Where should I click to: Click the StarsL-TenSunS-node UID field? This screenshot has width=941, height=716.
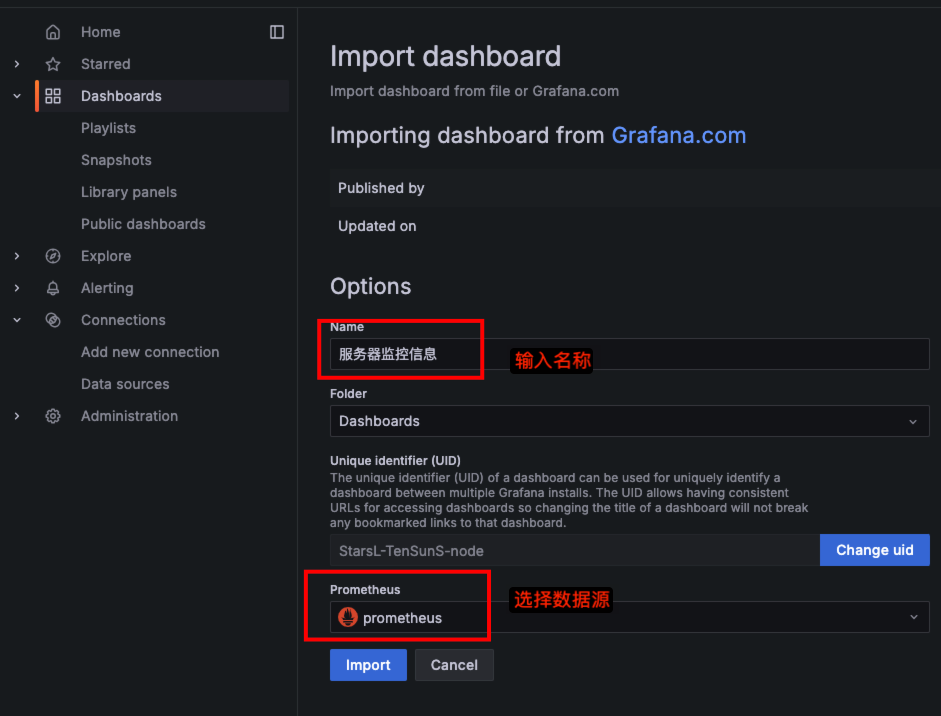(575, 550)
